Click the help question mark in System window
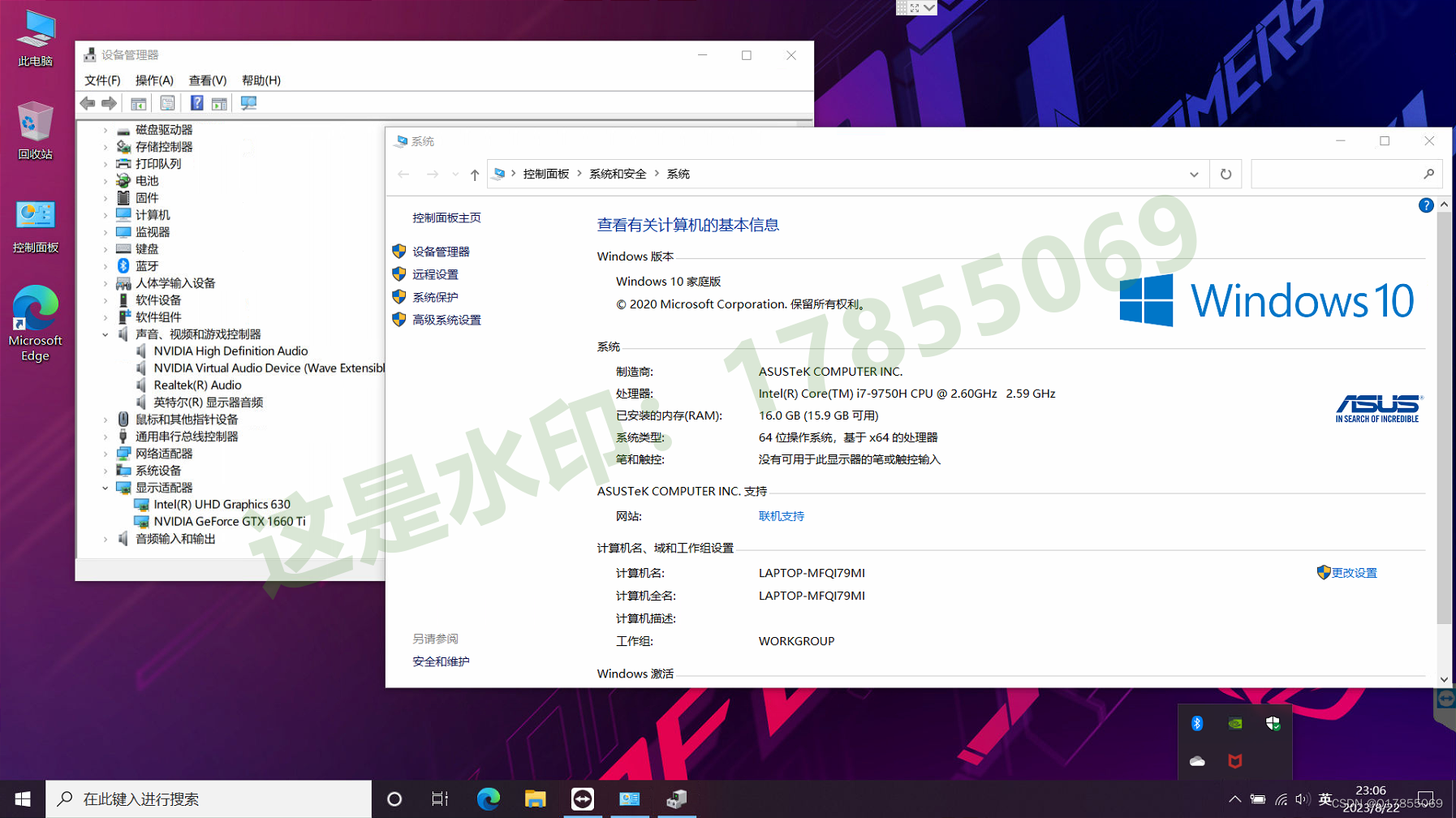1456x818 pixels. 1426,205
